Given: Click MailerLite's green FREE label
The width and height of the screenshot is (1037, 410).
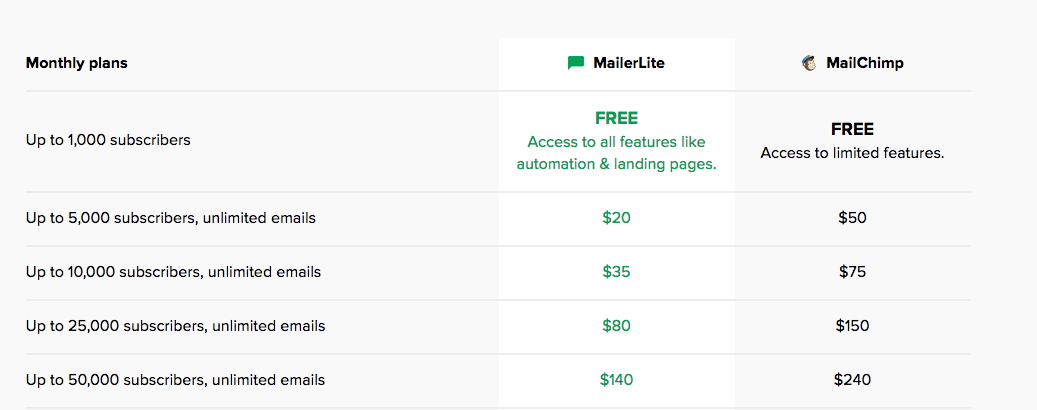Looking at the screenshot, I should coord(616,118).
